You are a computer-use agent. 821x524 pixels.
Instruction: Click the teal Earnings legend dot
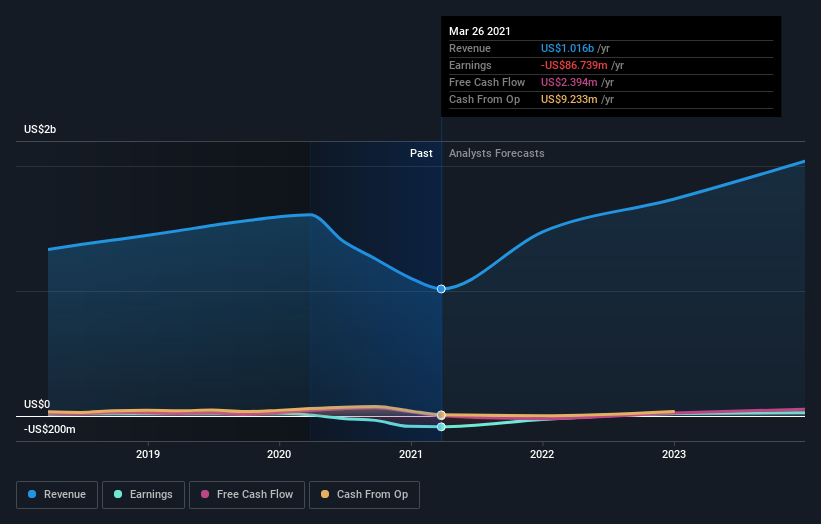pos(118,494)
